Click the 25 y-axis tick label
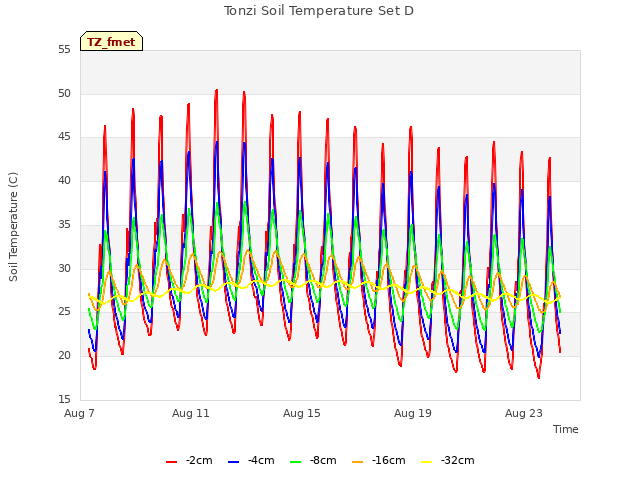This screenshot has width=640, height=480. pos(64,312)
